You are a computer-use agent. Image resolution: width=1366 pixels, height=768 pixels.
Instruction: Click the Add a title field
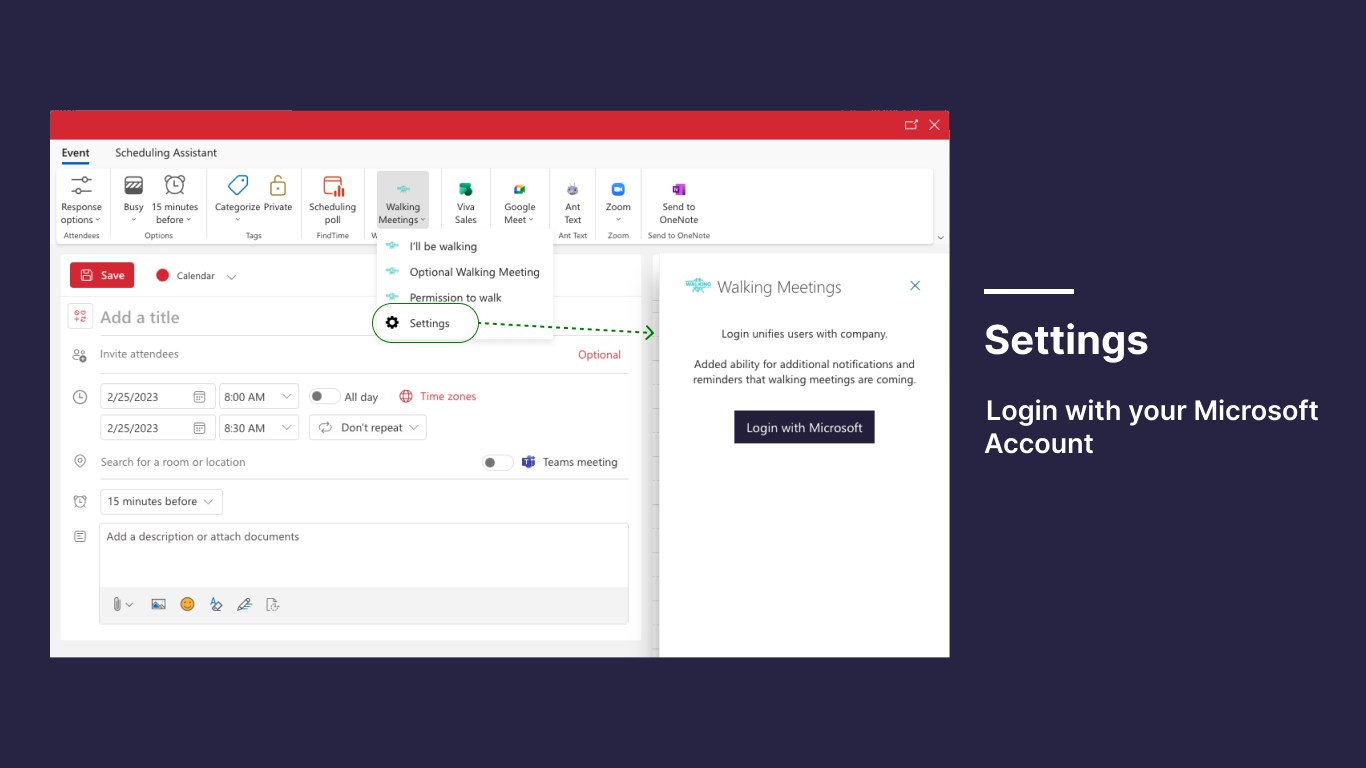point(364,317)
